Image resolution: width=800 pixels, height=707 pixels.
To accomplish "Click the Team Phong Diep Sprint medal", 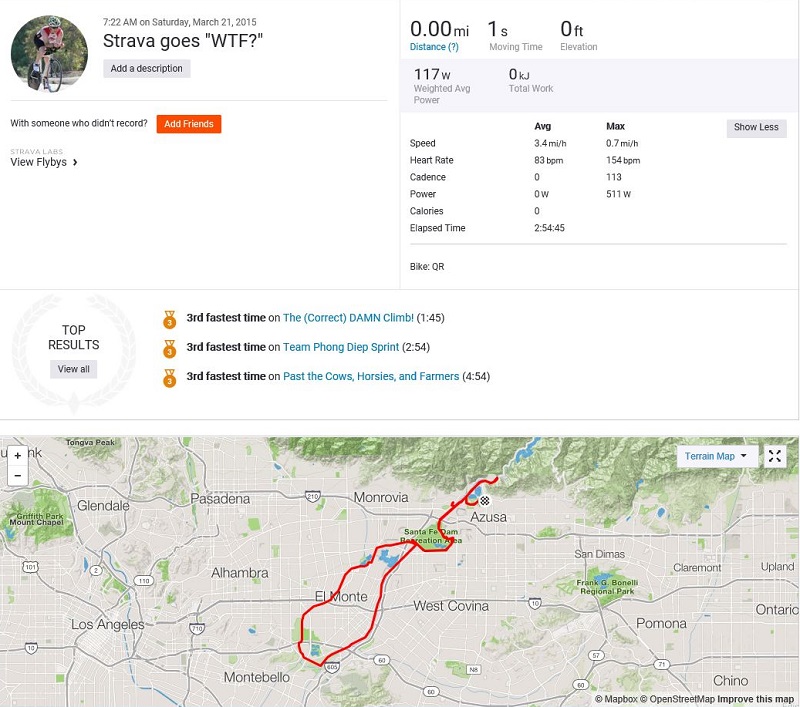I will point(169,348).
